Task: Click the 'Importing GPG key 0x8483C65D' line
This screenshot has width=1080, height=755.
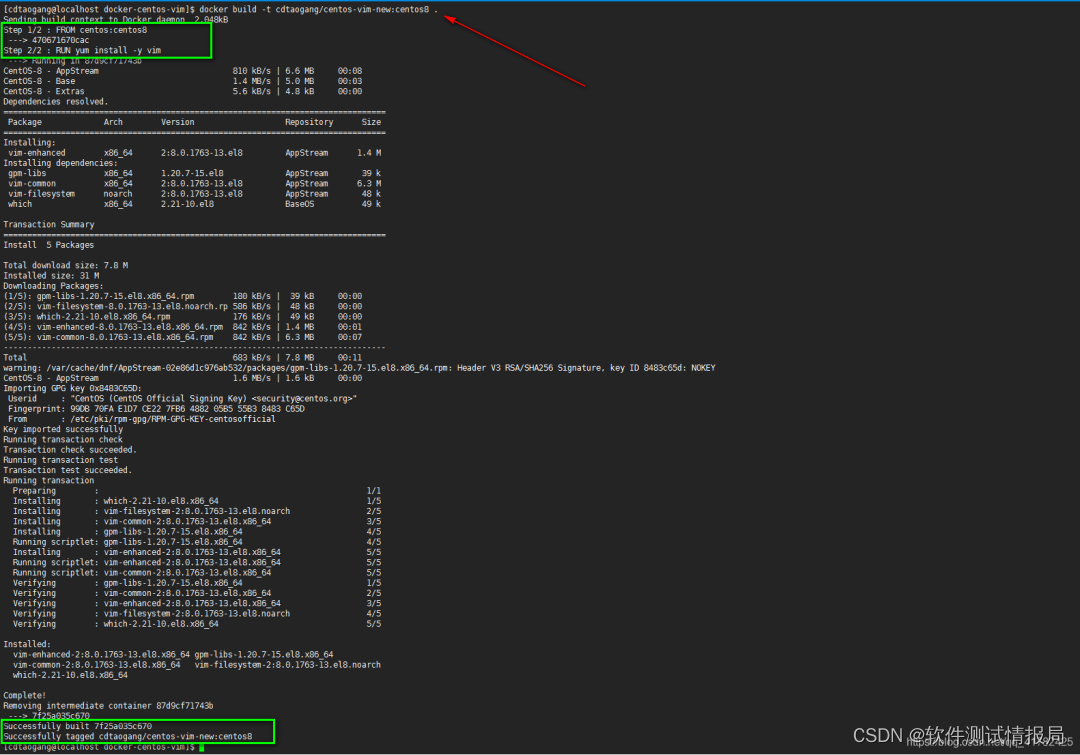Action: tap(72, 389)
